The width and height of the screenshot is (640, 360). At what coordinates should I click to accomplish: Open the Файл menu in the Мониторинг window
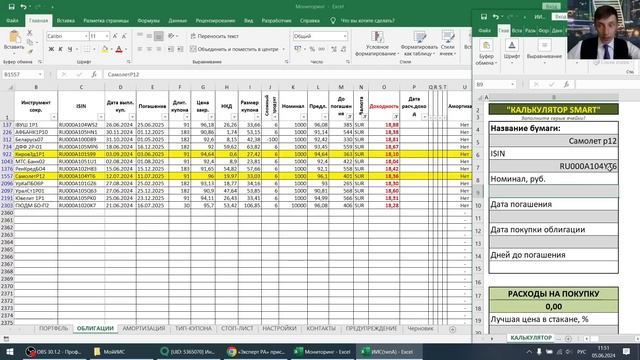(x=12, y=20)
